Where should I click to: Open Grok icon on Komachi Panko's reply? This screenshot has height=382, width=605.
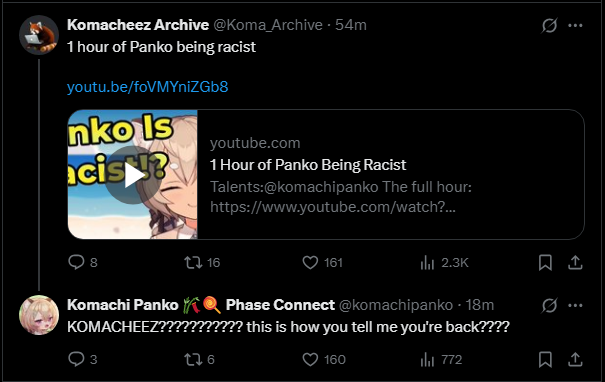coord(549,306)
